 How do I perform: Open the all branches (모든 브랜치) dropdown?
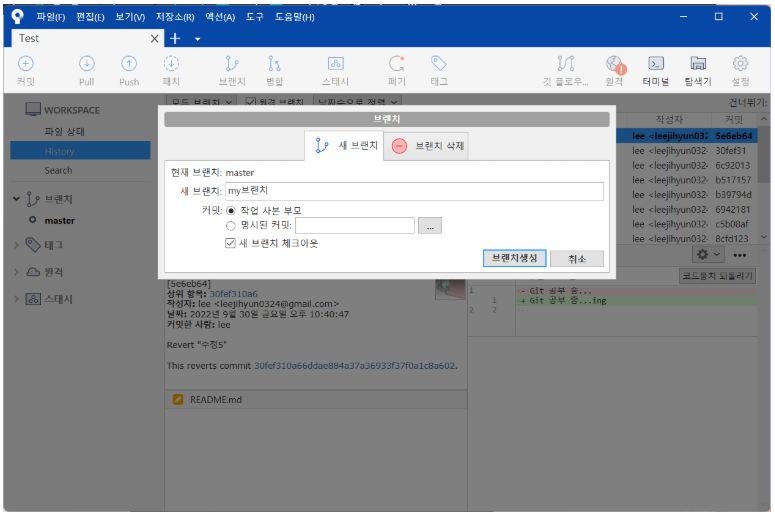tap(201, 101)
